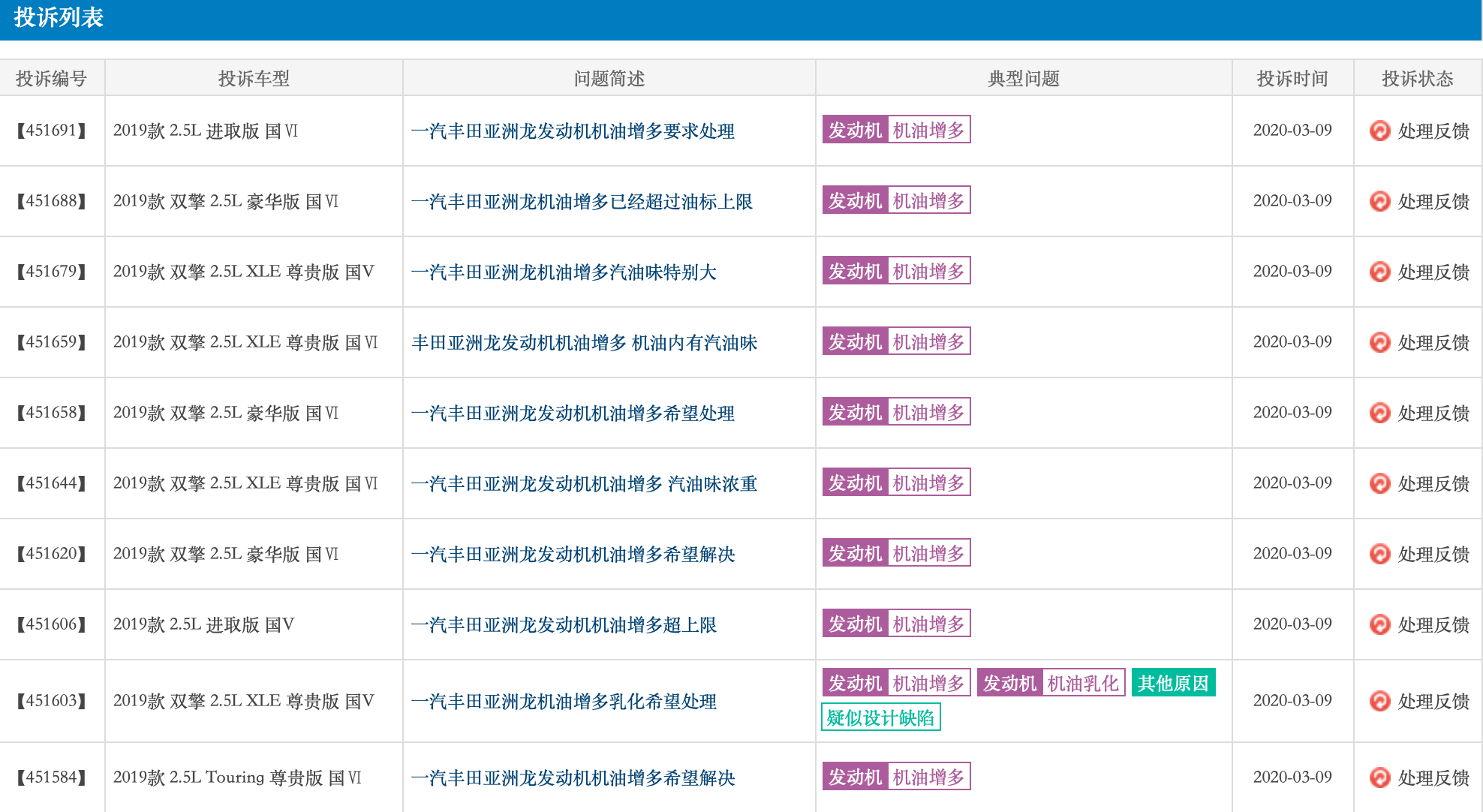Click 发动机 机油增多 tag in row 451603
The width and height of the screenshot is (1483, 812).
click(896, 683)
